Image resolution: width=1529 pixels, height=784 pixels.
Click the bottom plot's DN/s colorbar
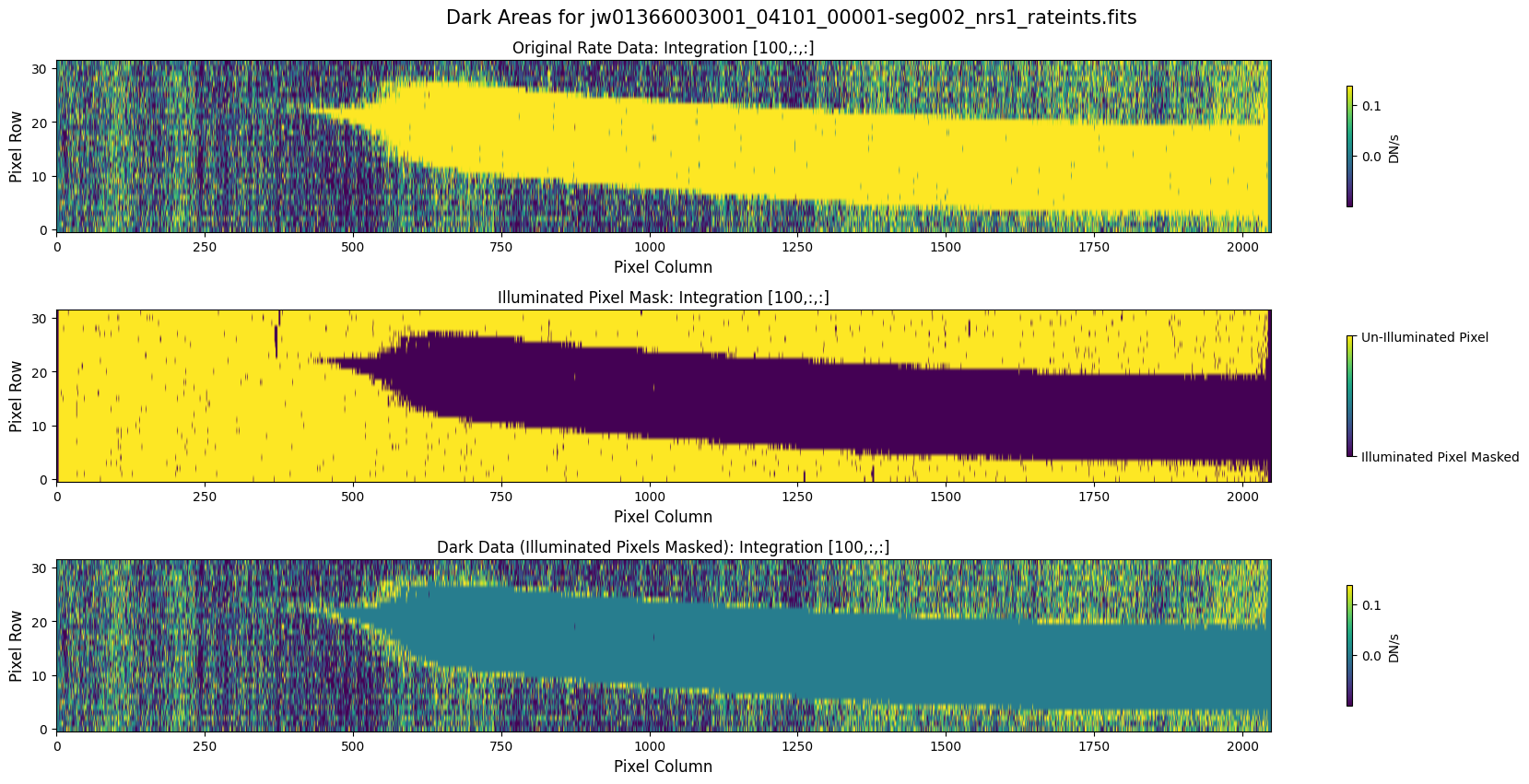click(1349, 645)
